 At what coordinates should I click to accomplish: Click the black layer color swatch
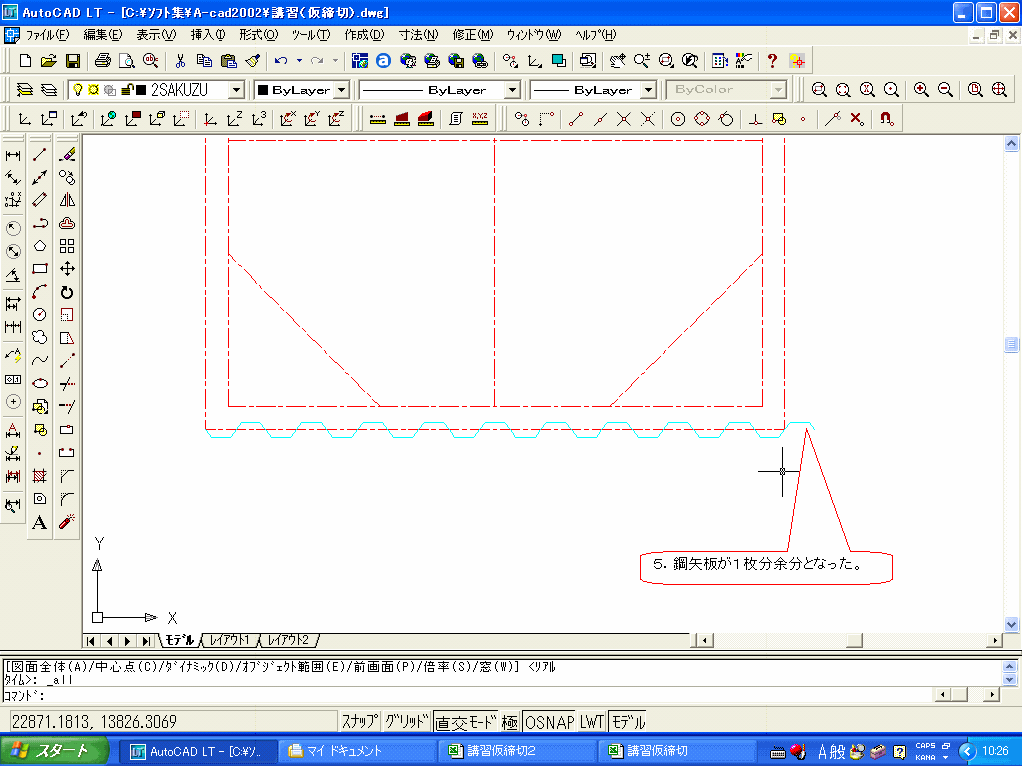point(141,89)
